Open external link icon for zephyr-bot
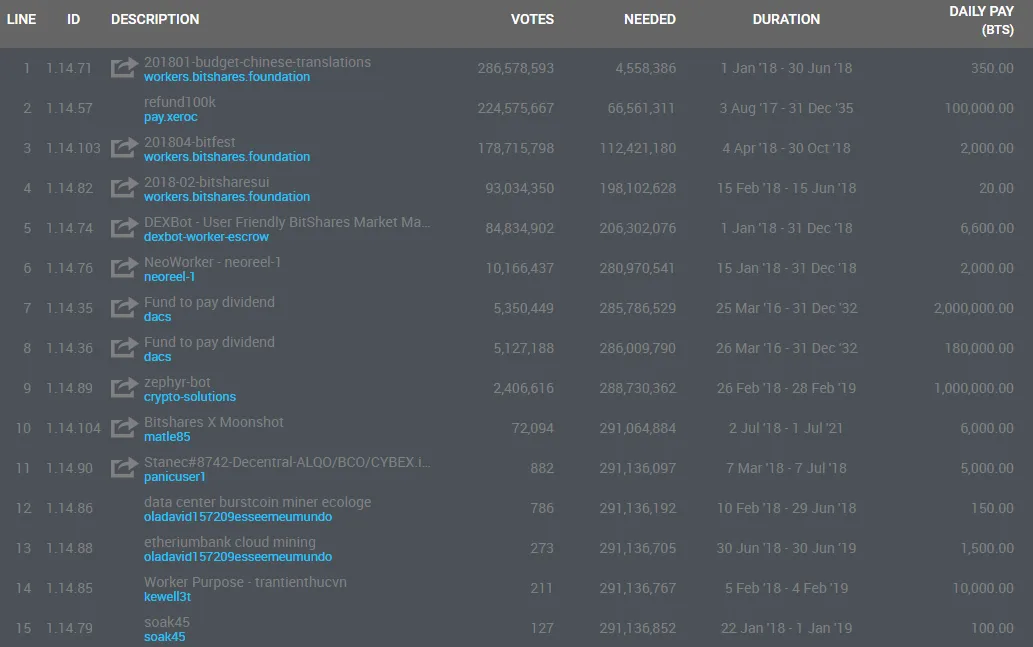Image resolution: width=1033 pixels, height=647 pixels. [125, 387]
